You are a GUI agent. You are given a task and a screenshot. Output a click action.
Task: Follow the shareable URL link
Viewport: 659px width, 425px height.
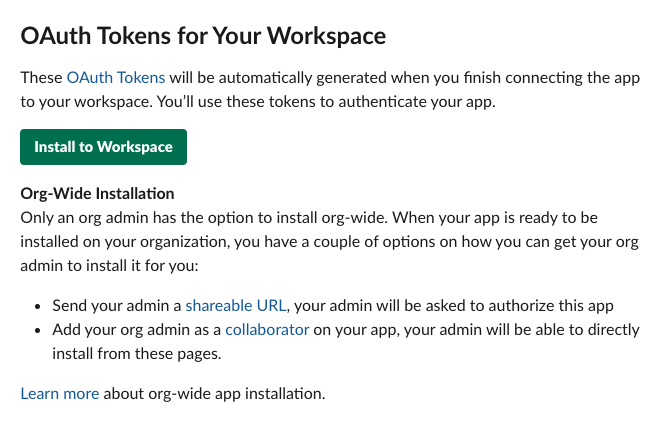(236, 306)
